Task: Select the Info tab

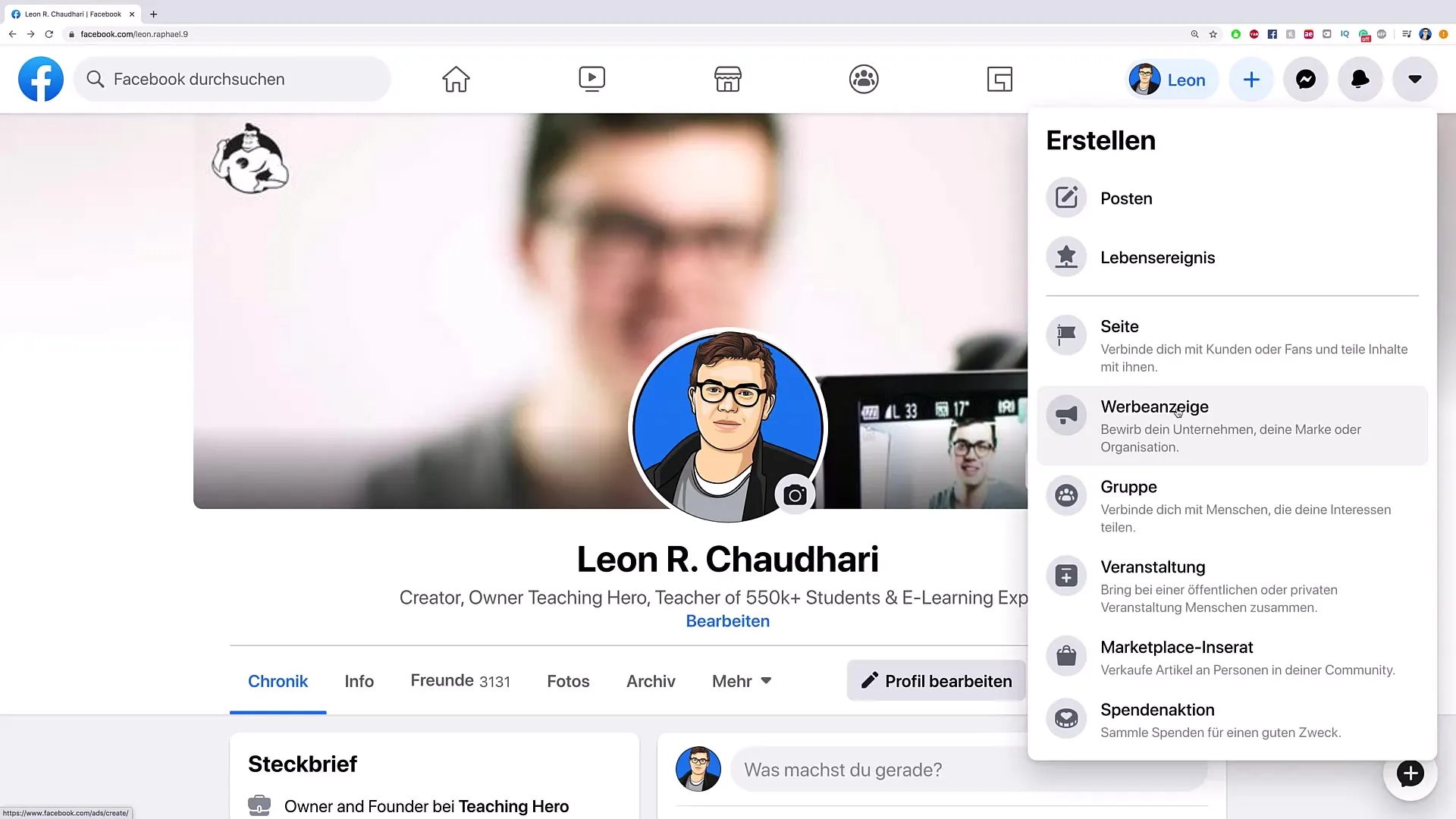Action: pos(359,680)
